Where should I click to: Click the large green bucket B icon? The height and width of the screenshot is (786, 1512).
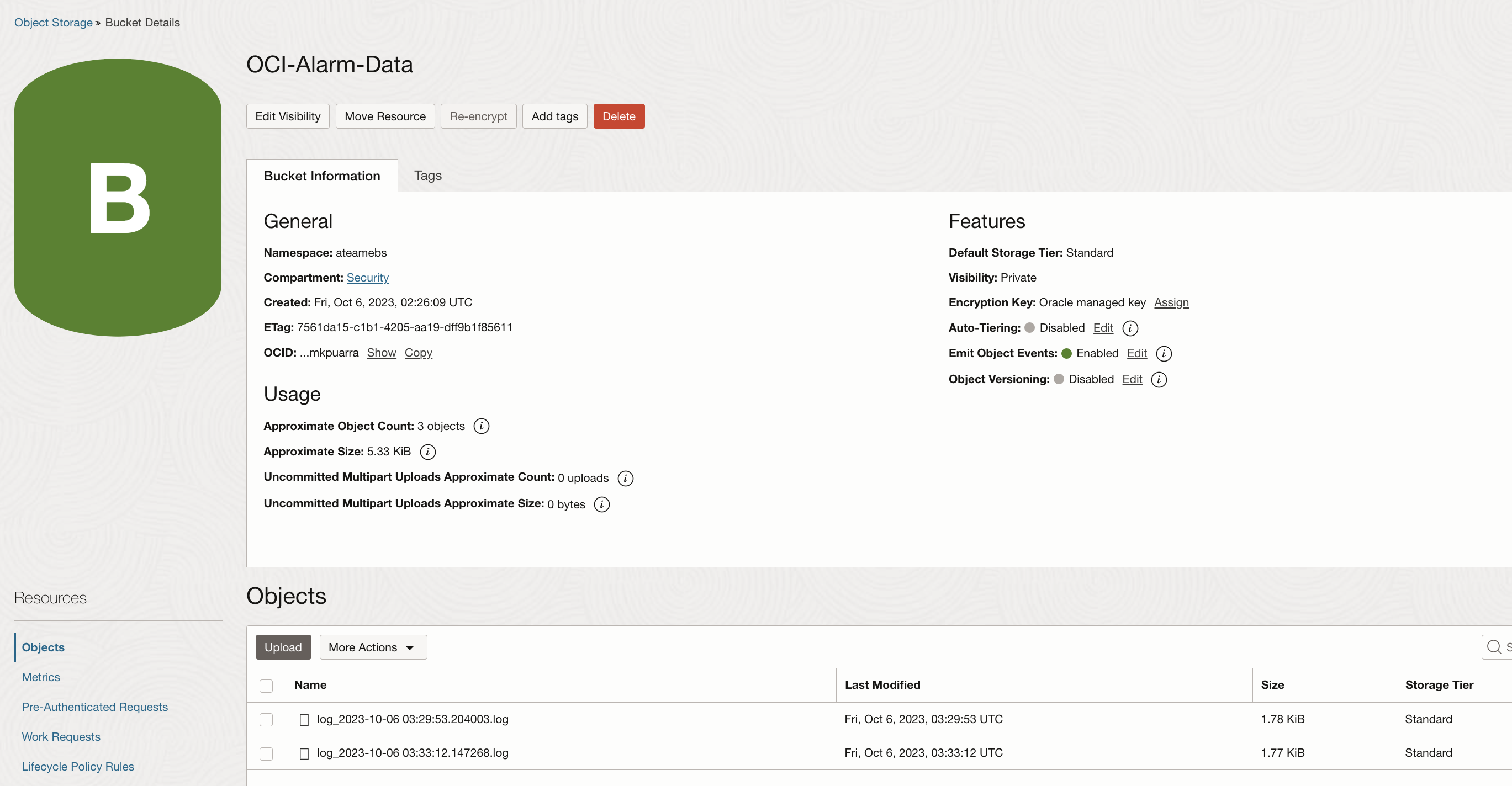coord(118,197)
